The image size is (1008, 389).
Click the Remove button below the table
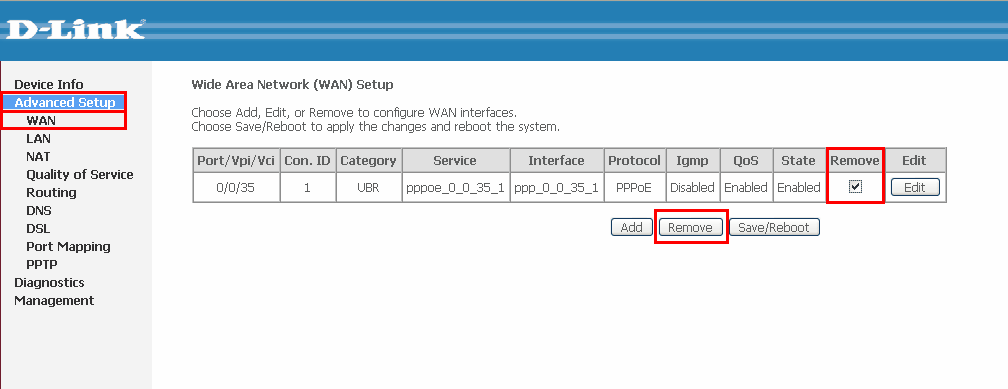pyautogui.click(x=690, y=228)
